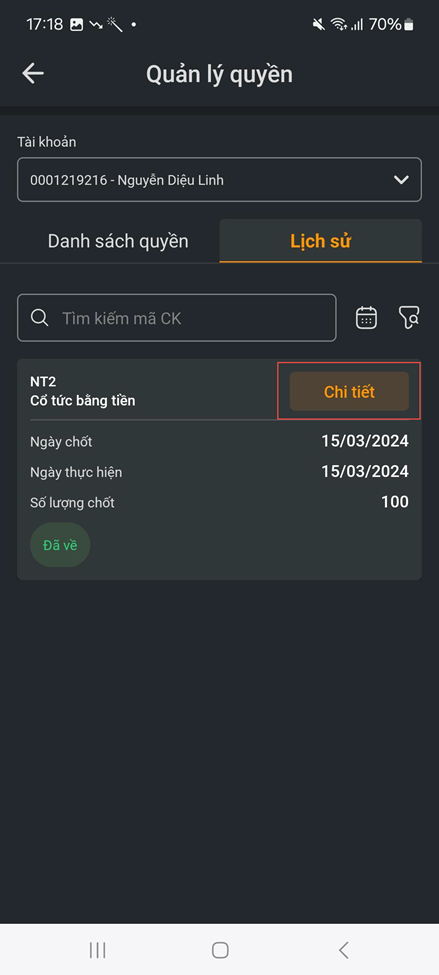
Task: Tap the Android recent apps icon
Action: 97,950
